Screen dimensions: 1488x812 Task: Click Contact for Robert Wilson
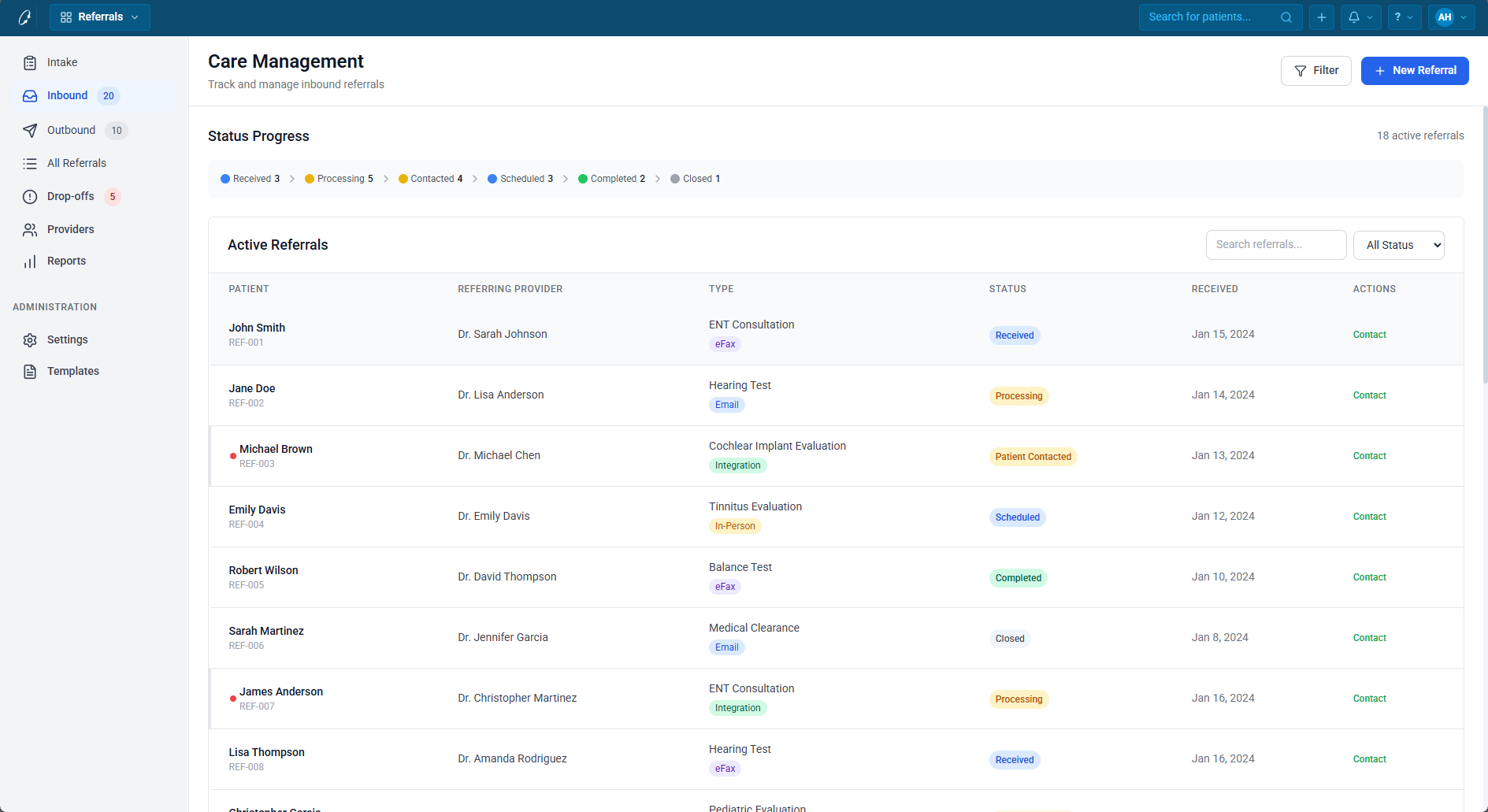(x=1369, y=577)
